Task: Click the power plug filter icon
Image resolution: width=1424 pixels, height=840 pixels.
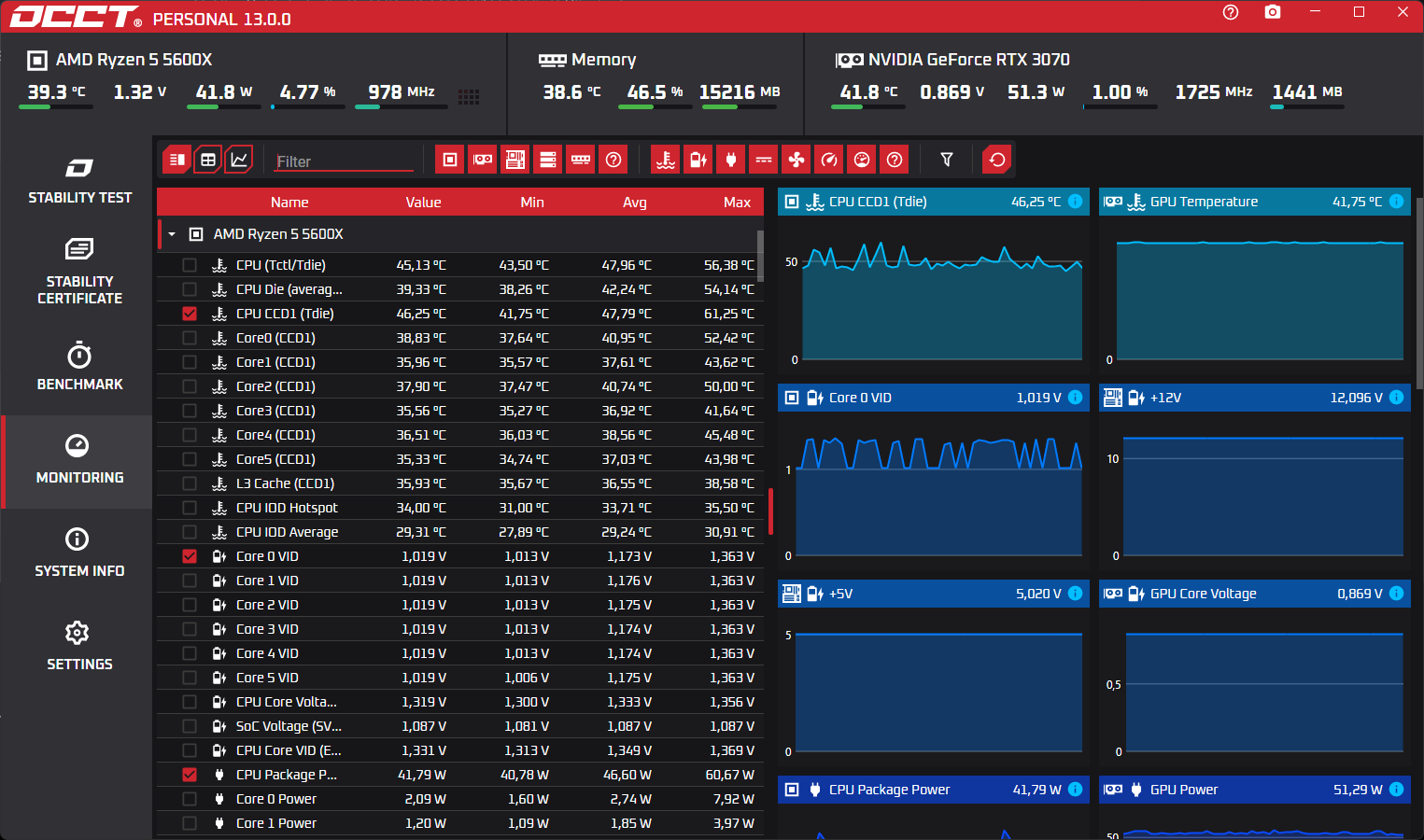Action: (x=731, y=160)
